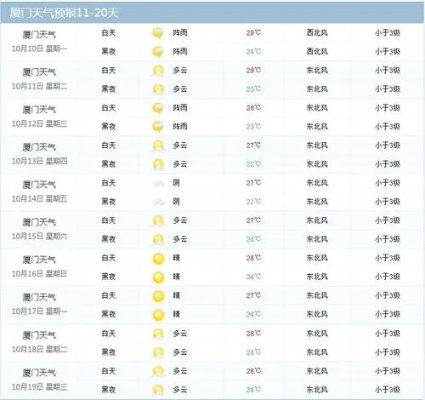Image resolution: width=425 pixels, height=400 pixels.
Task: Select the date 10月10日 星期一
Action: pyautogui.click(x=39, y=49)
